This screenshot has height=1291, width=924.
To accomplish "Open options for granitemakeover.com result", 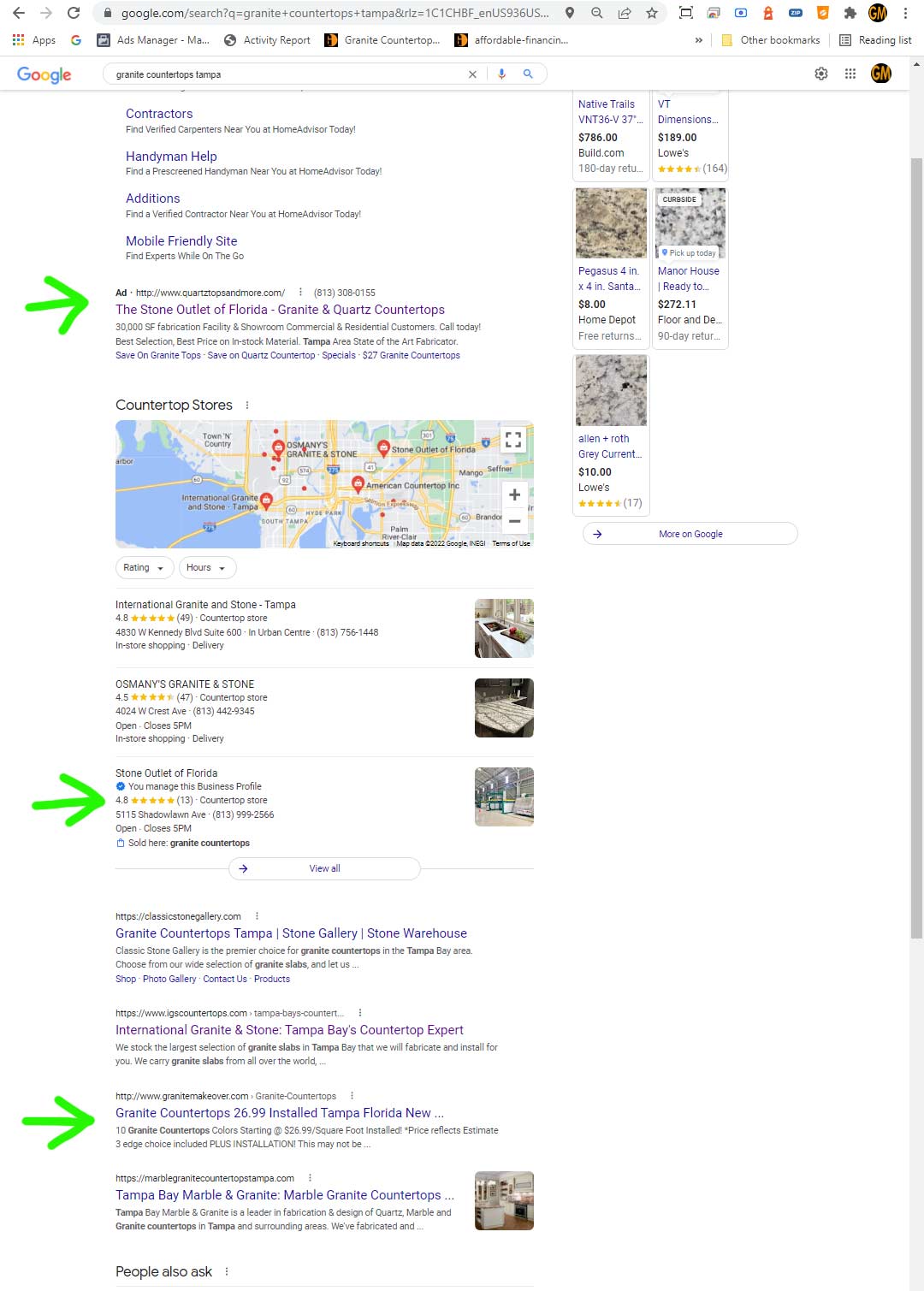I will 352,1096.
